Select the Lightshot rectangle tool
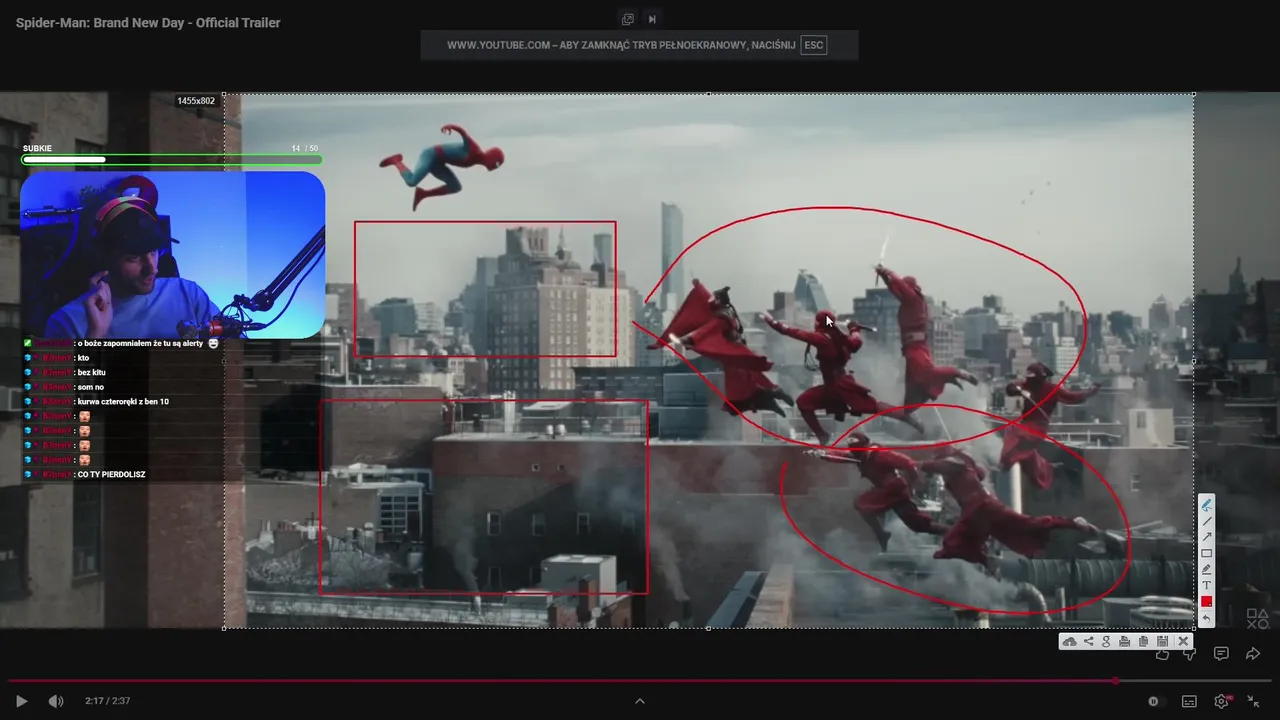The width and height of the screenshot is (1280, 720). pos(1206,553)
